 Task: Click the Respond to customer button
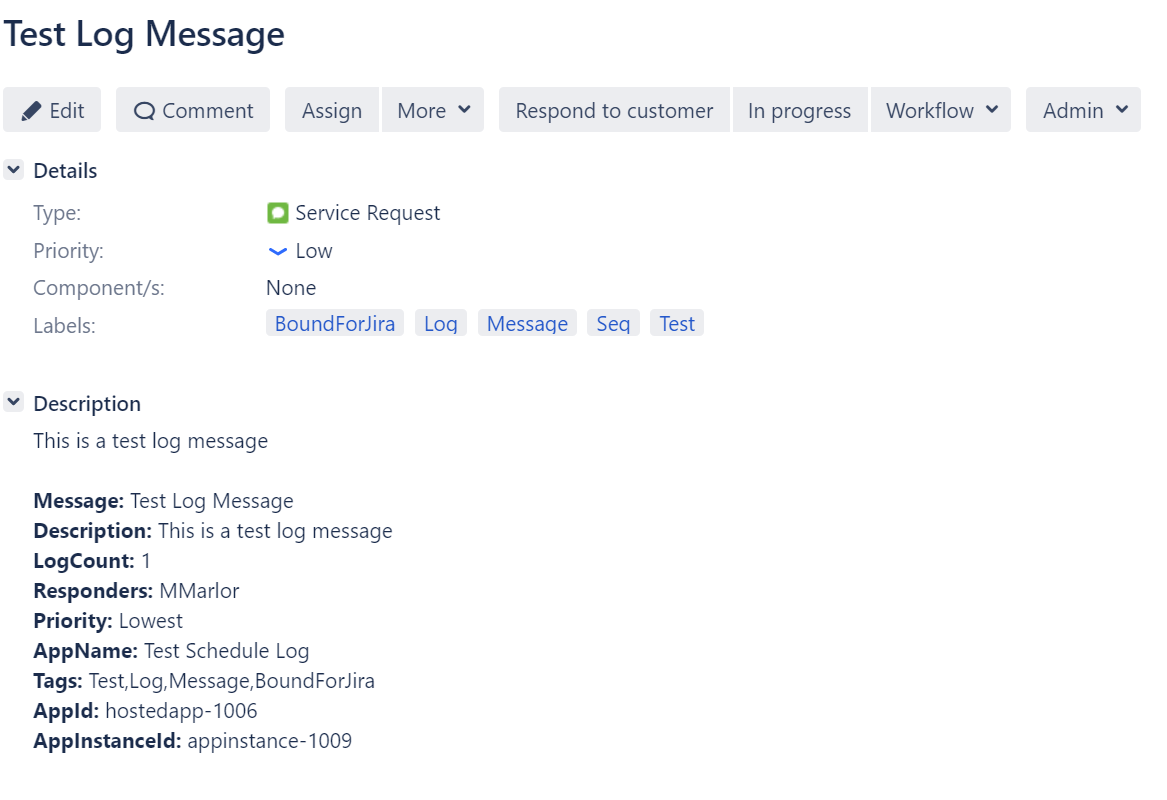(x=613, y=110)
